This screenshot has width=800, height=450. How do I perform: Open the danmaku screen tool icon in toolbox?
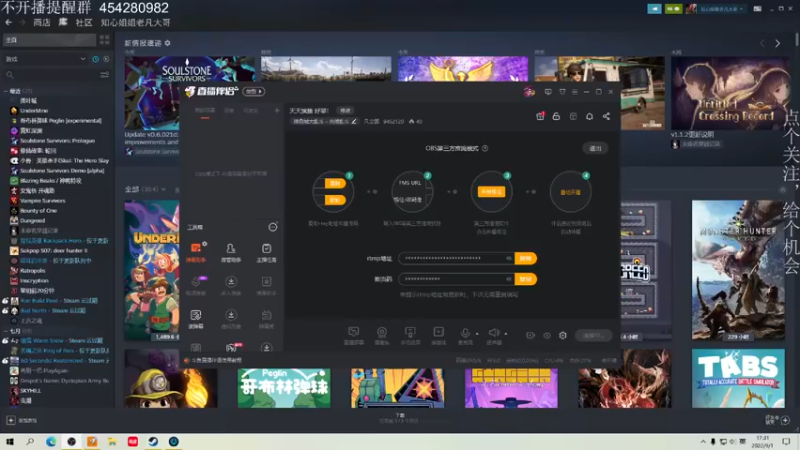pos(196,315)
